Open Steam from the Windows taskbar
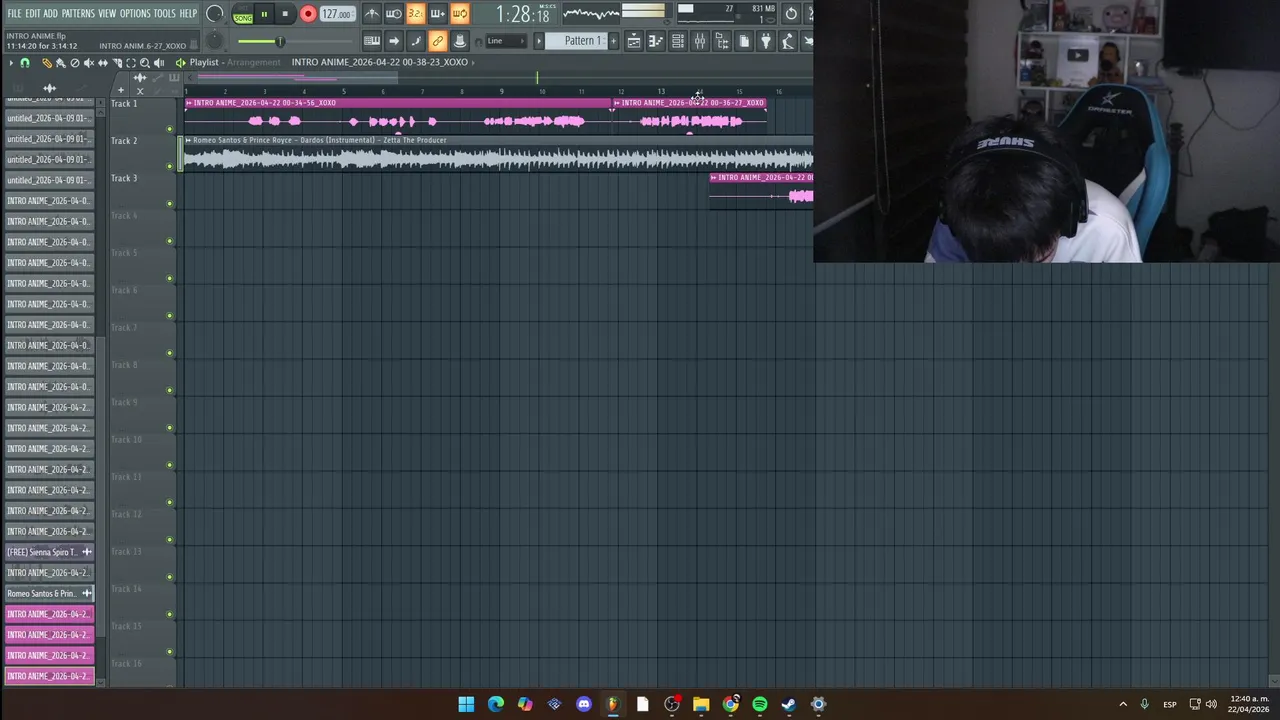This screenshot has height=720, width=1280. click(789, 704)
